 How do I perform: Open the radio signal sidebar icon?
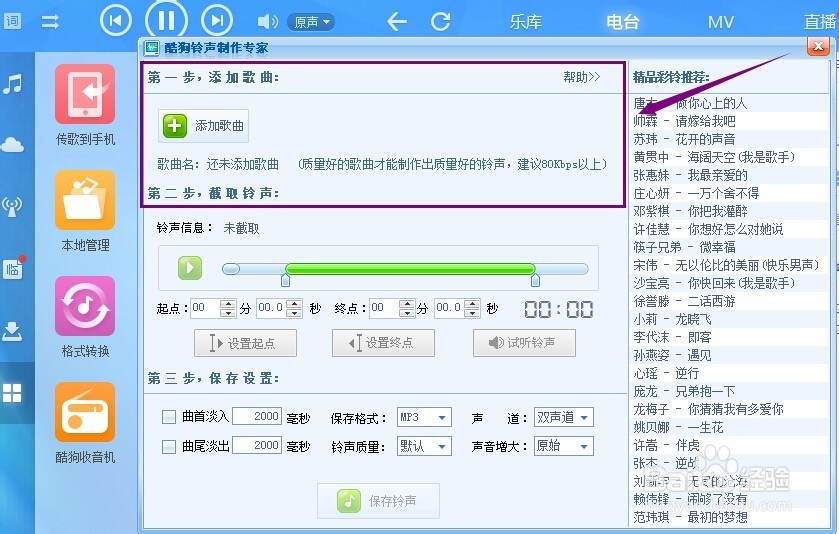[12, 206]
